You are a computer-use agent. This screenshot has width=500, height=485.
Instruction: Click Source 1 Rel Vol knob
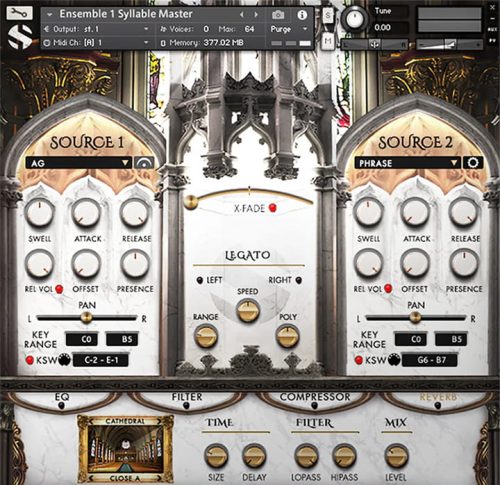click(39, 264)
